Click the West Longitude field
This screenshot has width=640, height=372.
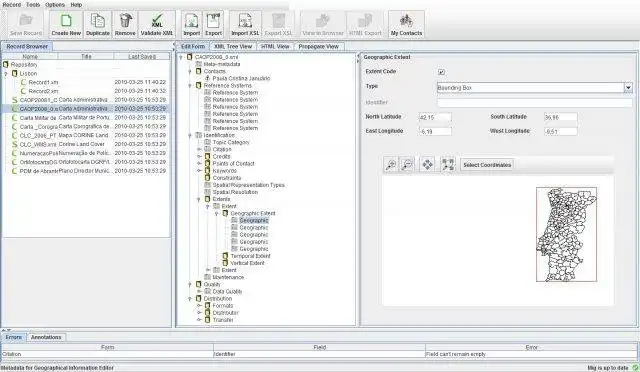[561, 131]
